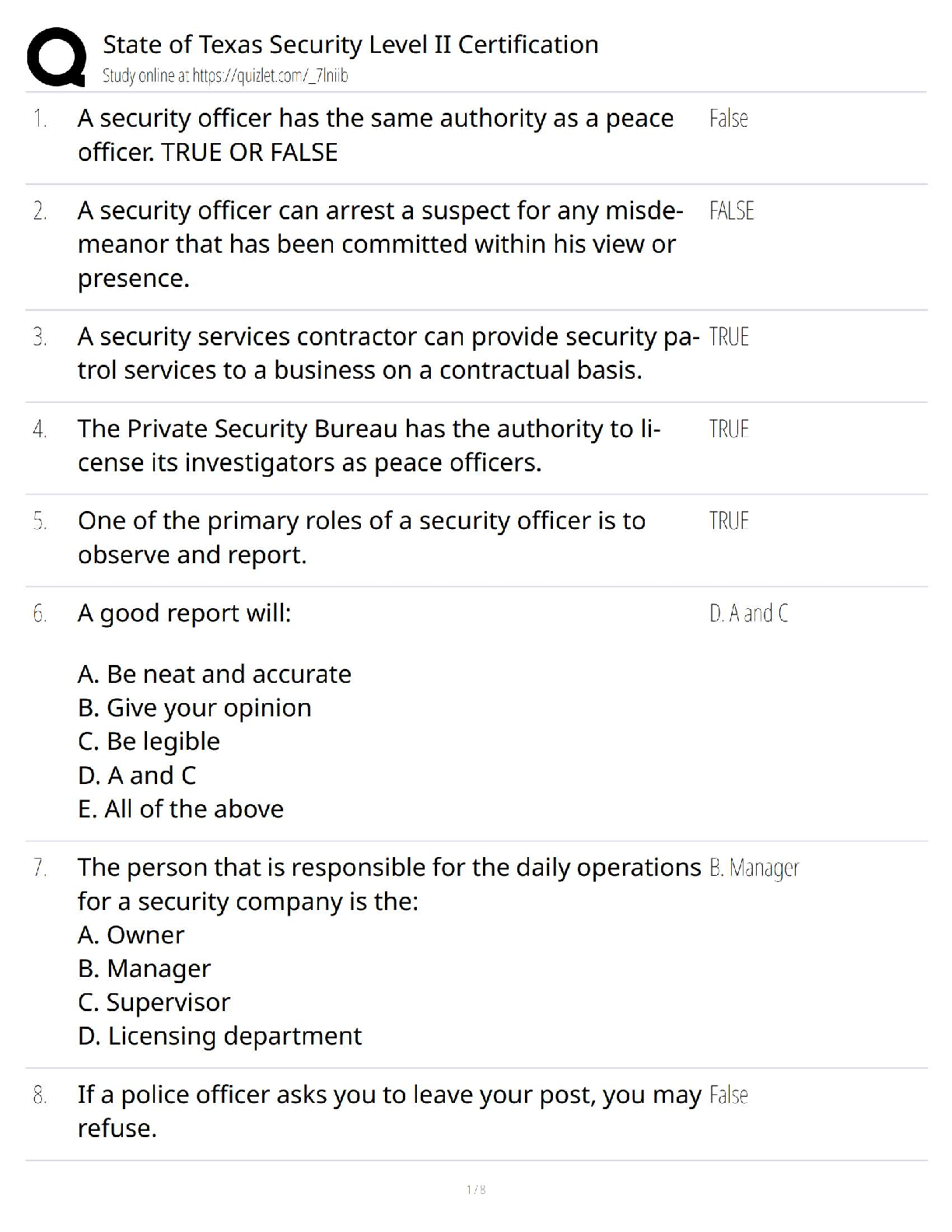The image size is (952, 1232).
Task: Pick option 'C. Be legible'
Action: (149, 741)
